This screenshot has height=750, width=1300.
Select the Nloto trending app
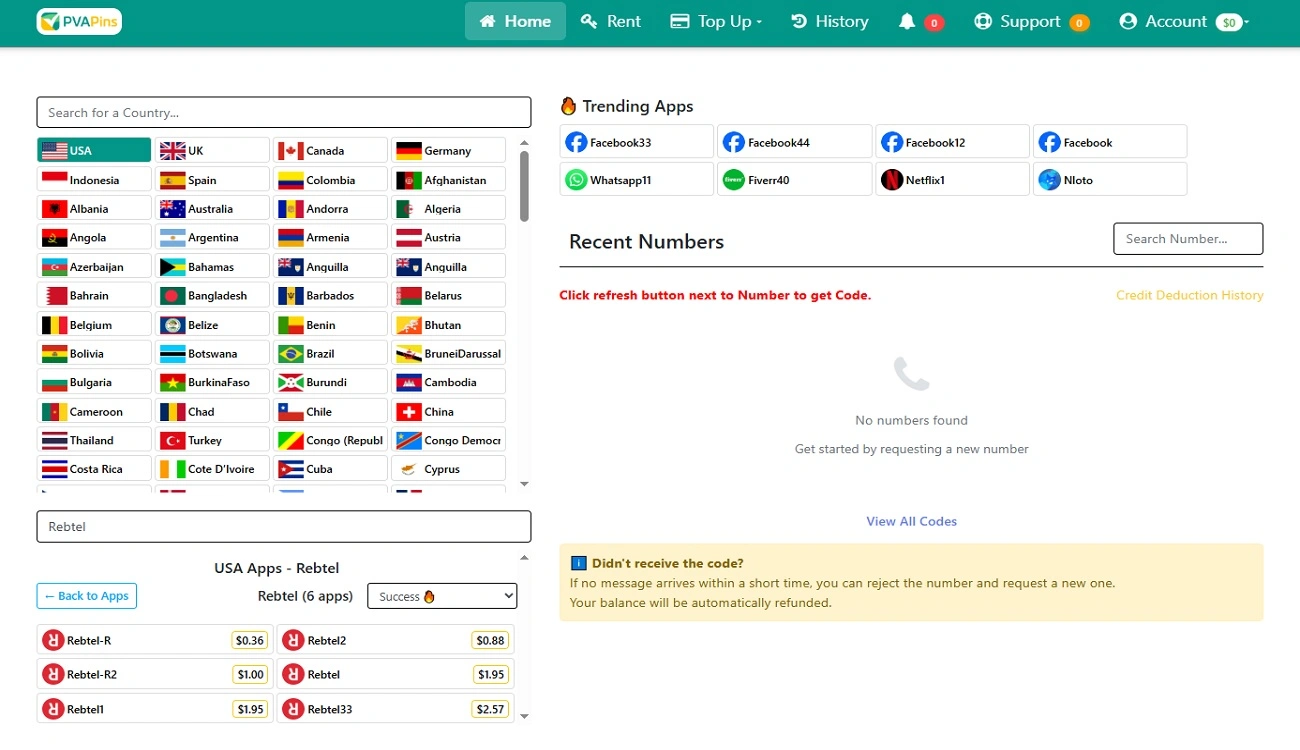pos(1110,180)
